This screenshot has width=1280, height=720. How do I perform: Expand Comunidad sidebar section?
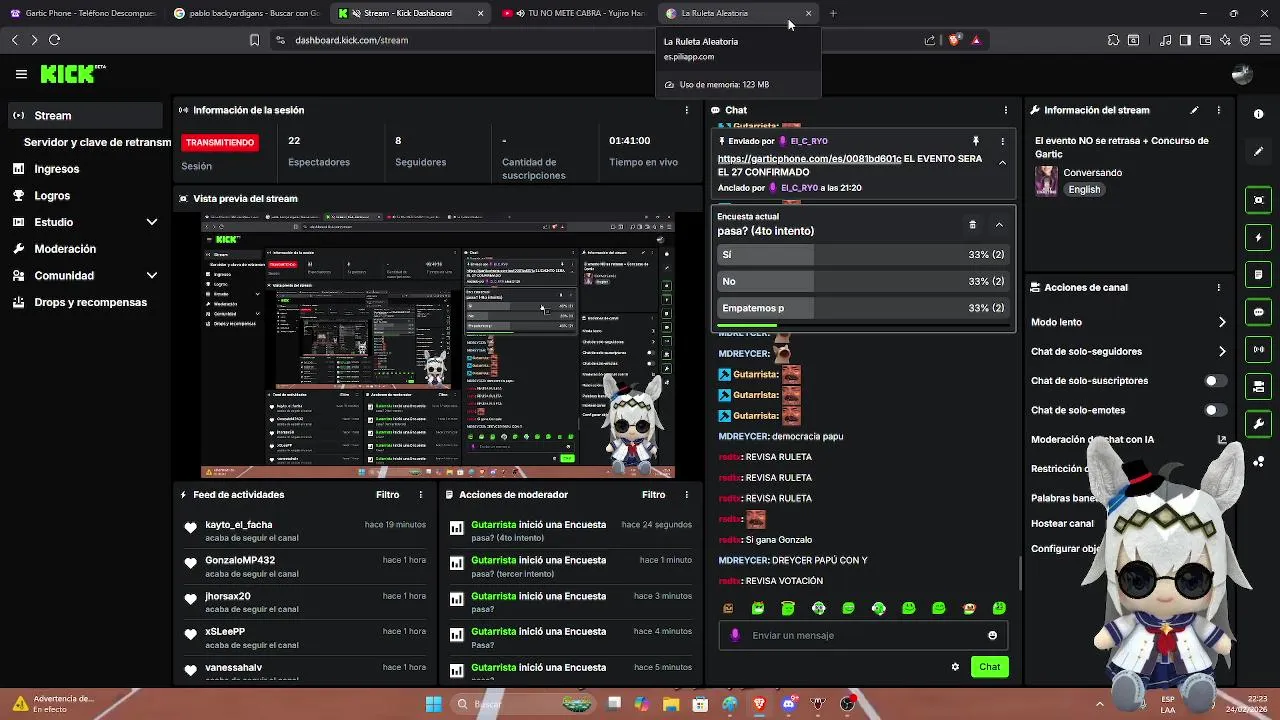click(x=152, y=275)
